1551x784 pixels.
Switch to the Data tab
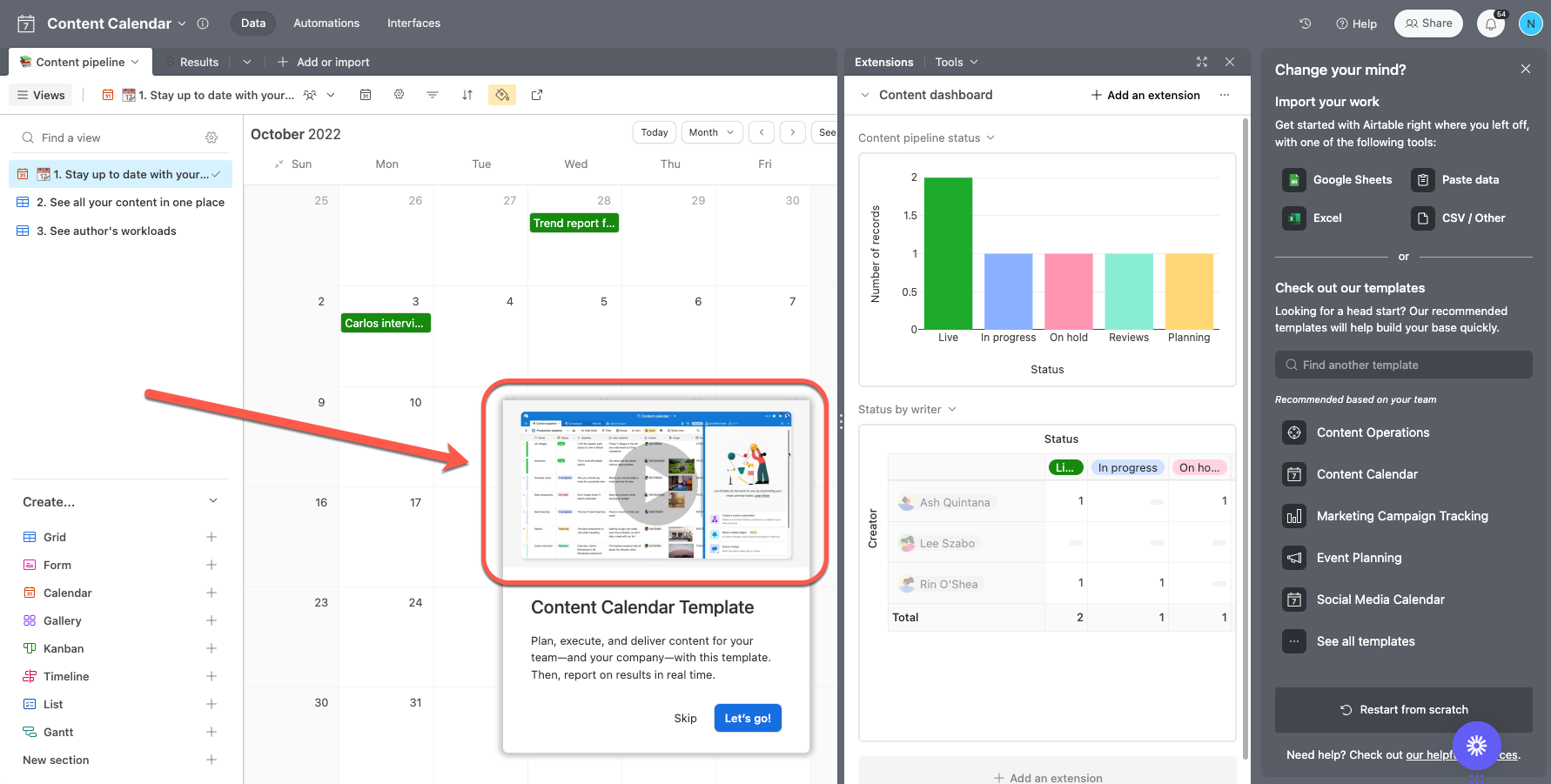pyautogui.click(x=253, y=23)
